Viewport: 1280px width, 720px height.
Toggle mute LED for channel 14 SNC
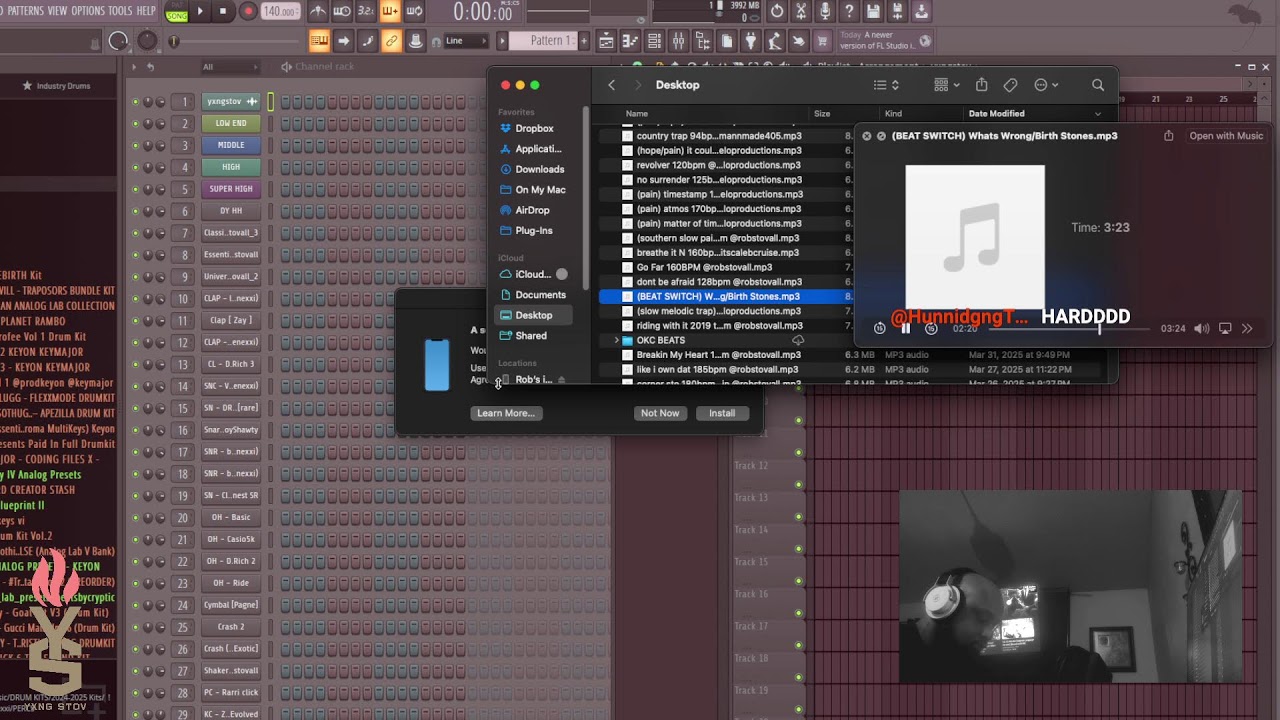(136, 386)
